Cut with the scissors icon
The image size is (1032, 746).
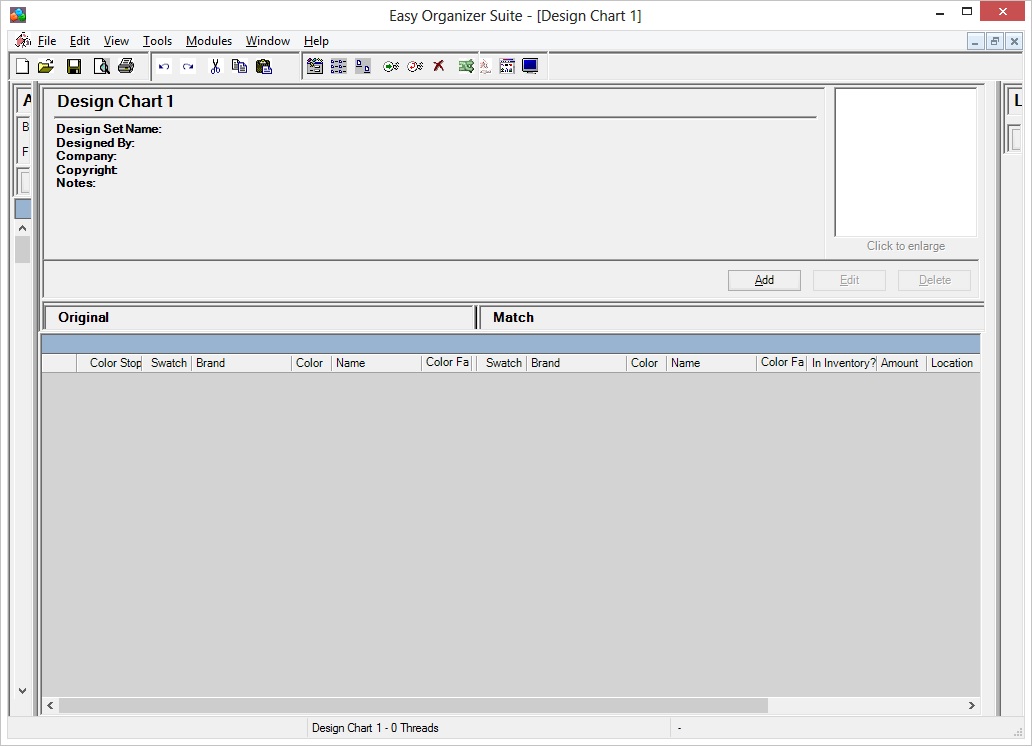coord(215,67)
